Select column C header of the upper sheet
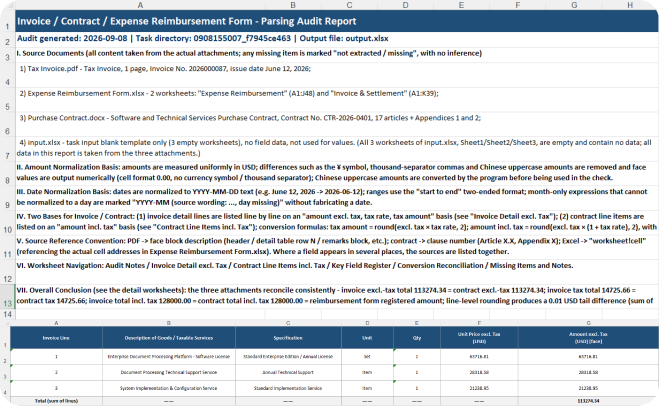 pyautogui.click(x=349, y=5)
